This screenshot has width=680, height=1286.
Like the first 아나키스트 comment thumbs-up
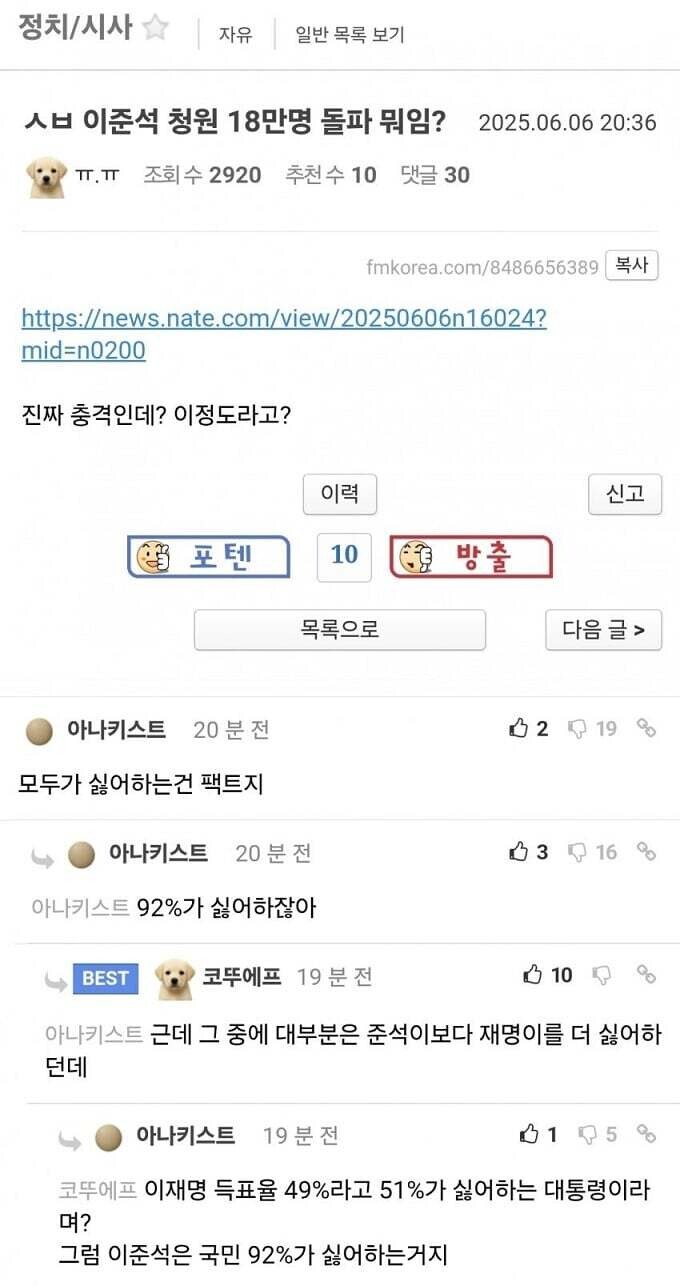tap(528, 729)
